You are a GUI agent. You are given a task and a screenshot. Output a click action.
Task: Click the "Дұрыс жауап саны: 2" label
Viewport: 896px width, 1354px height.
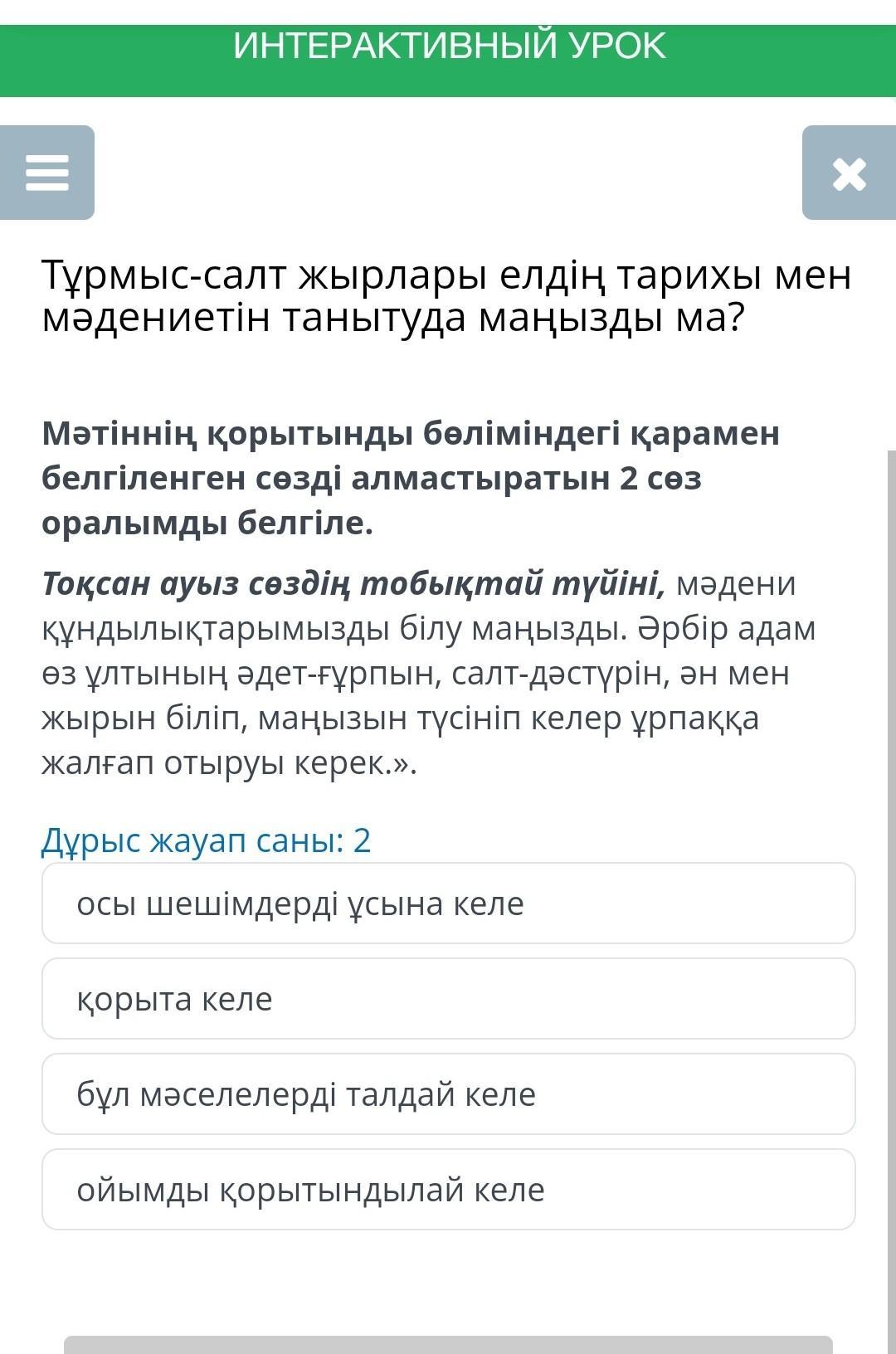pos(206,840)
